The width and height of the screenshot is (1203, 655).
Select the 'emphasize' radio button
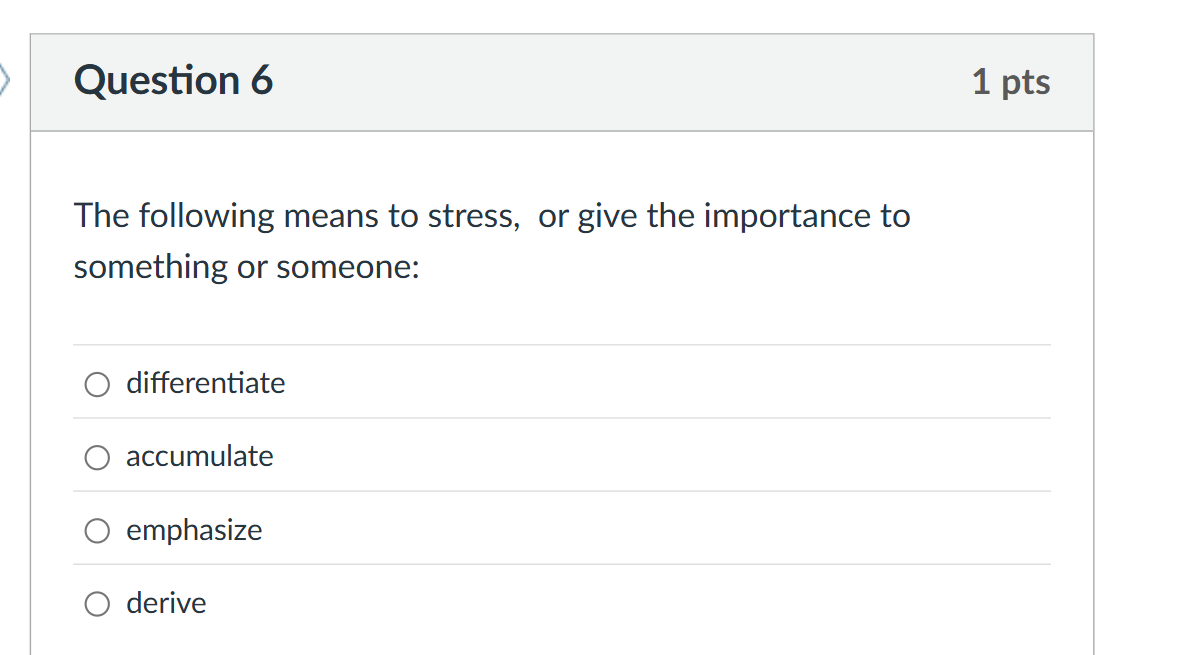tap(96, 531)
